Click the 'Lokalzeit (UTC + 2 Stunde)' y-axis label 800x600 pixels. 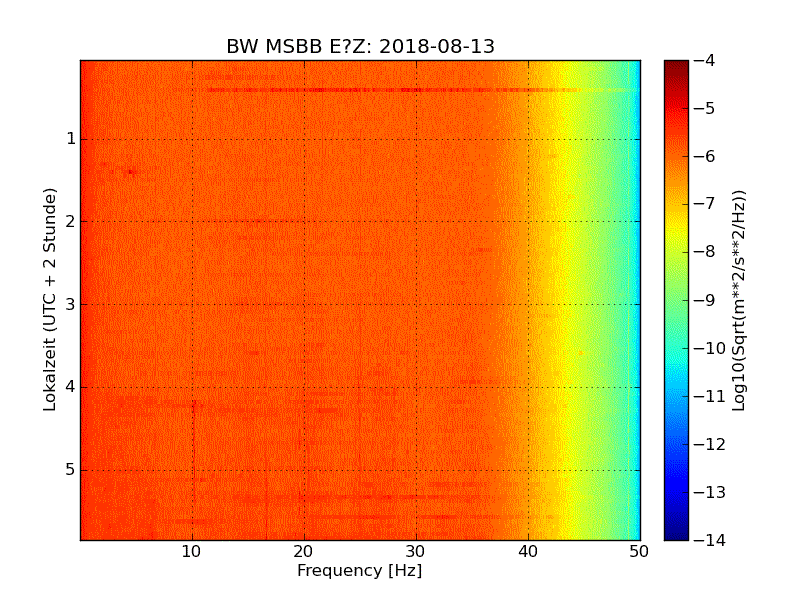tap(50, 299)
